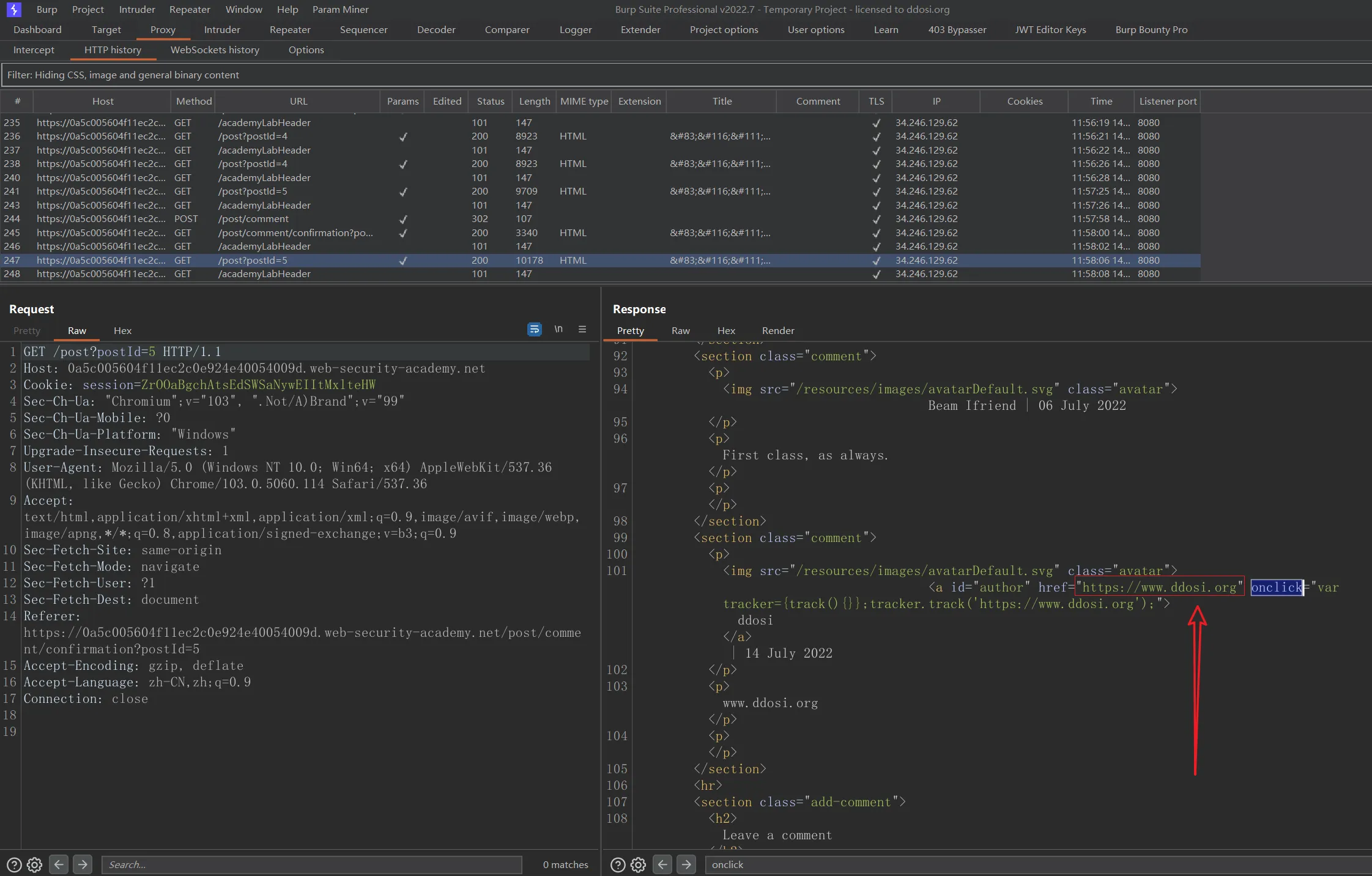Switch Request view to Pretty tab
The width and height of the screenshot is (1372, 876).
[27, 330]
